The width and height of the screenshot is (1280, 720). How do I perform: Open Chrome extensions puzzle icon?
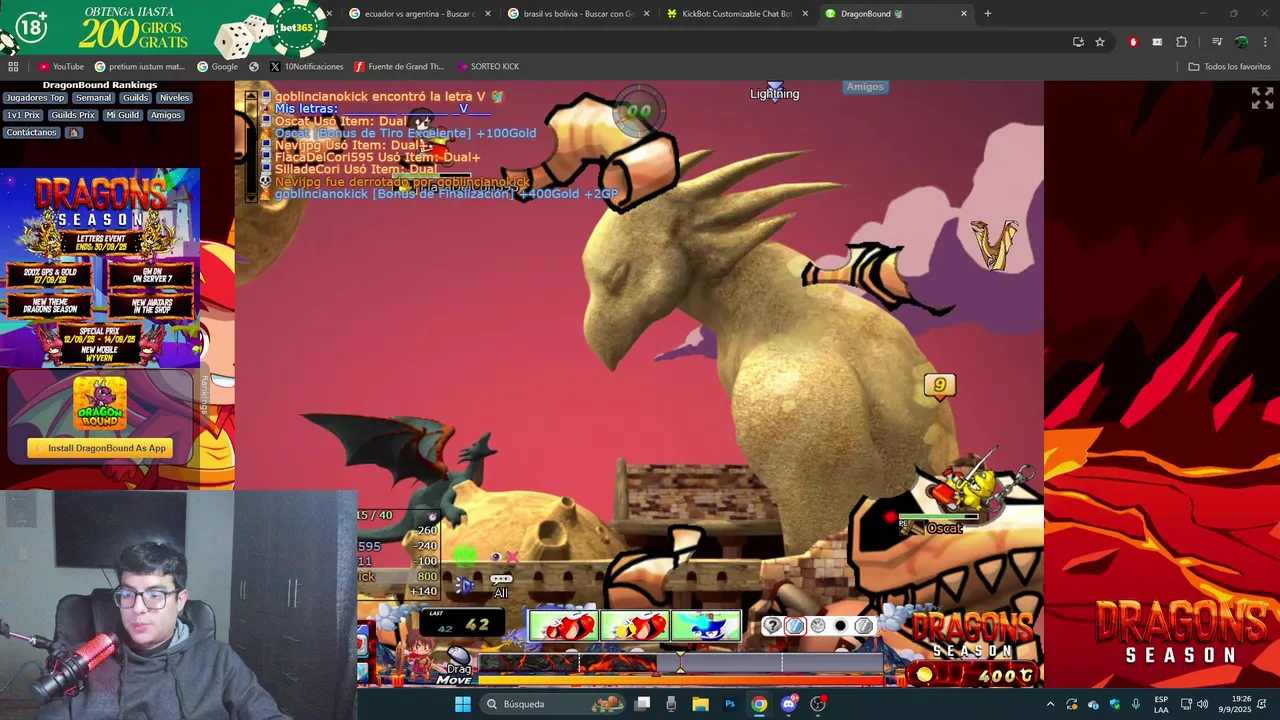coord(1182,42)
